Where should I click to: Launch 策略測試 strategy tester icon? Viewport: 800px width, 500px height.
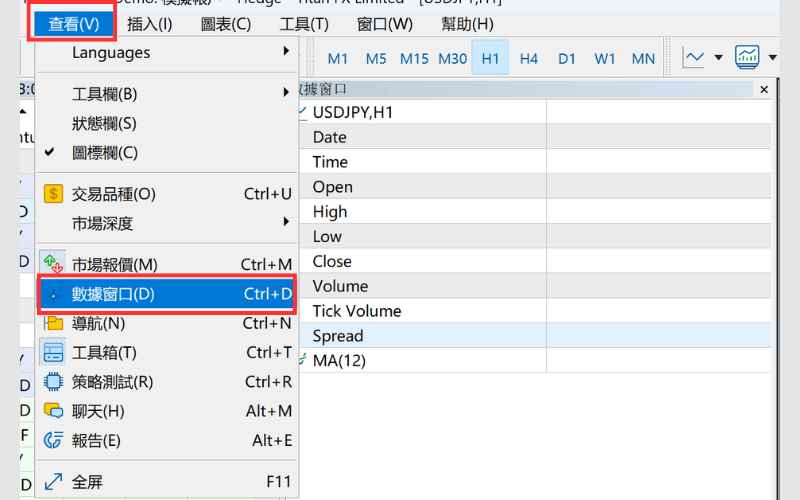point(53,381)
